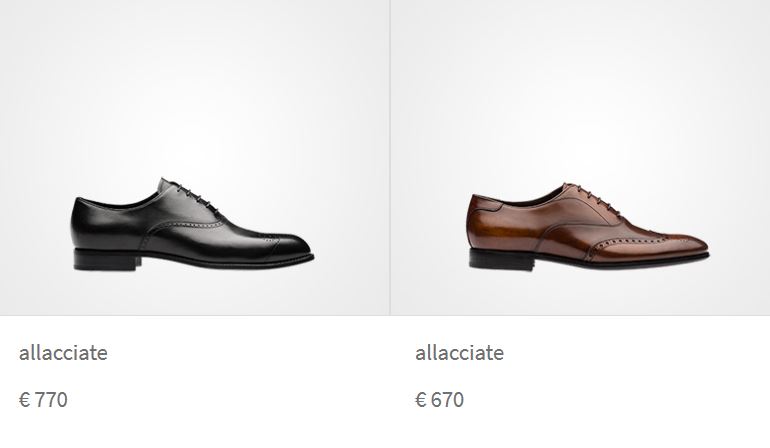Click the heel of the brown shoe
The image size is (770, 448).
click(x=501, y=259)
